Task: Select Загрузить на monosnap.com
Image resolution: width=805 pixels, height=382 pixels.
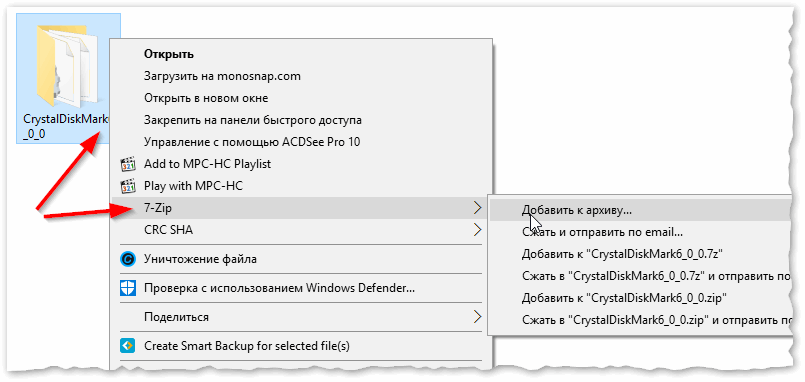Action: pos(222,77)
